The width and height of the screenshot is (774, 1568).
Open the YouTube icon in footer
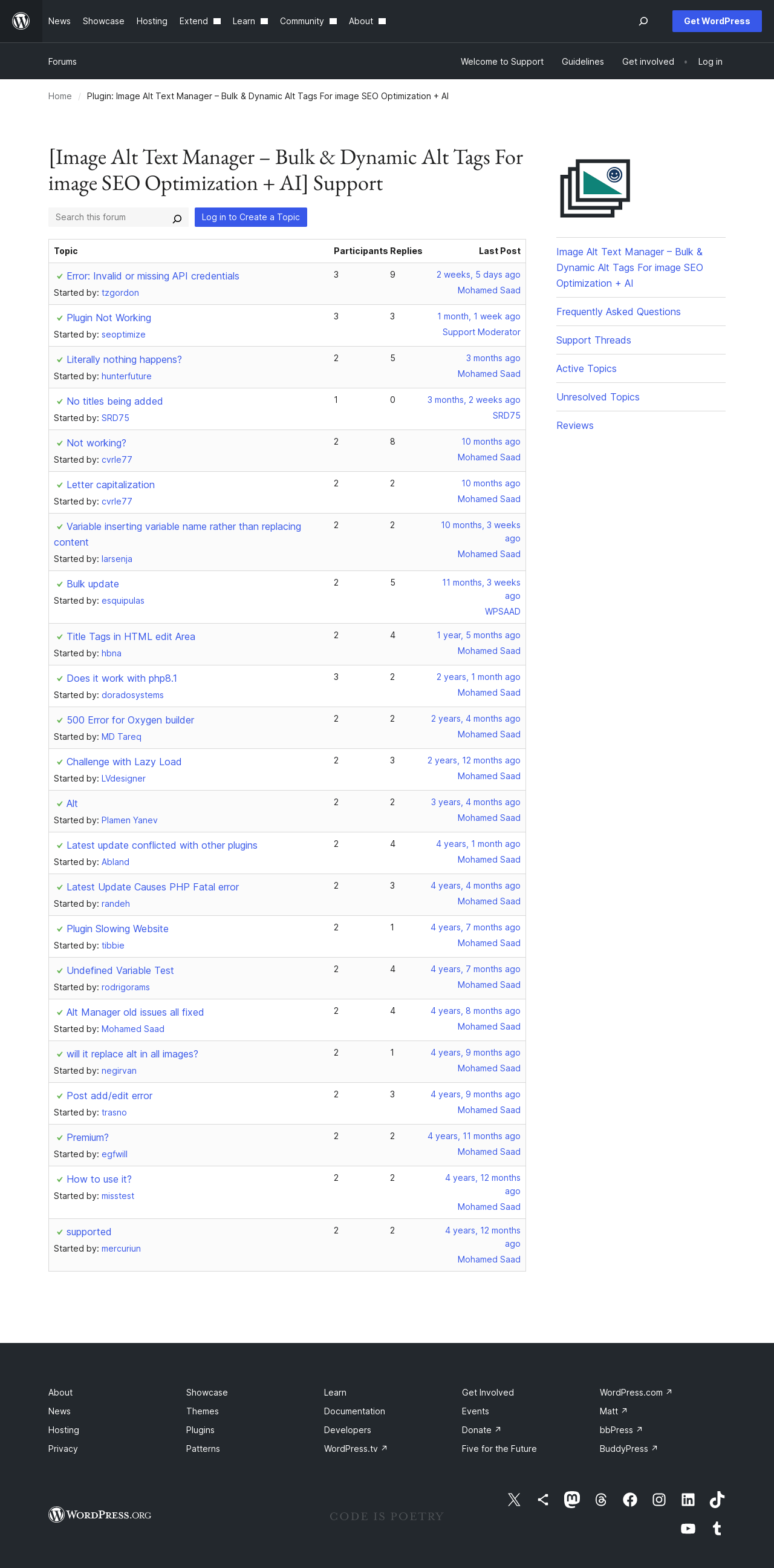click(688, 1529)
